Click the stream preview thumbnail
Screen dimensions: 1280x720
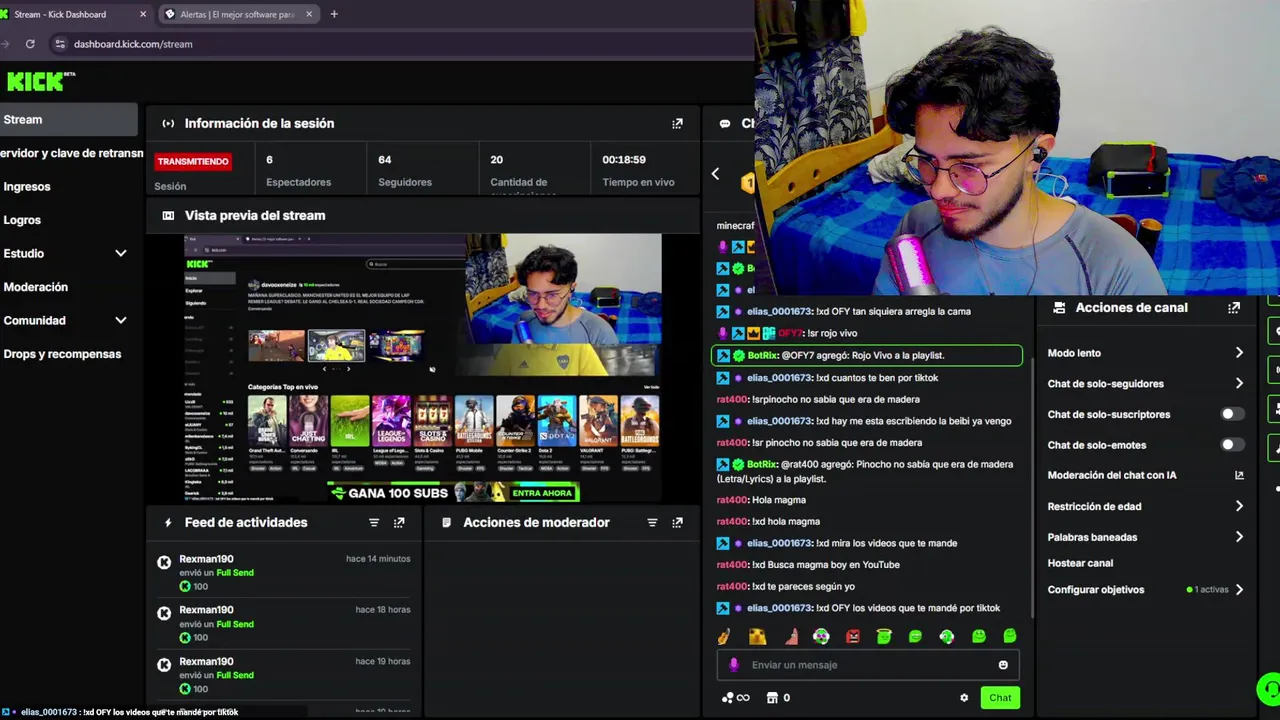pos(422,368)
